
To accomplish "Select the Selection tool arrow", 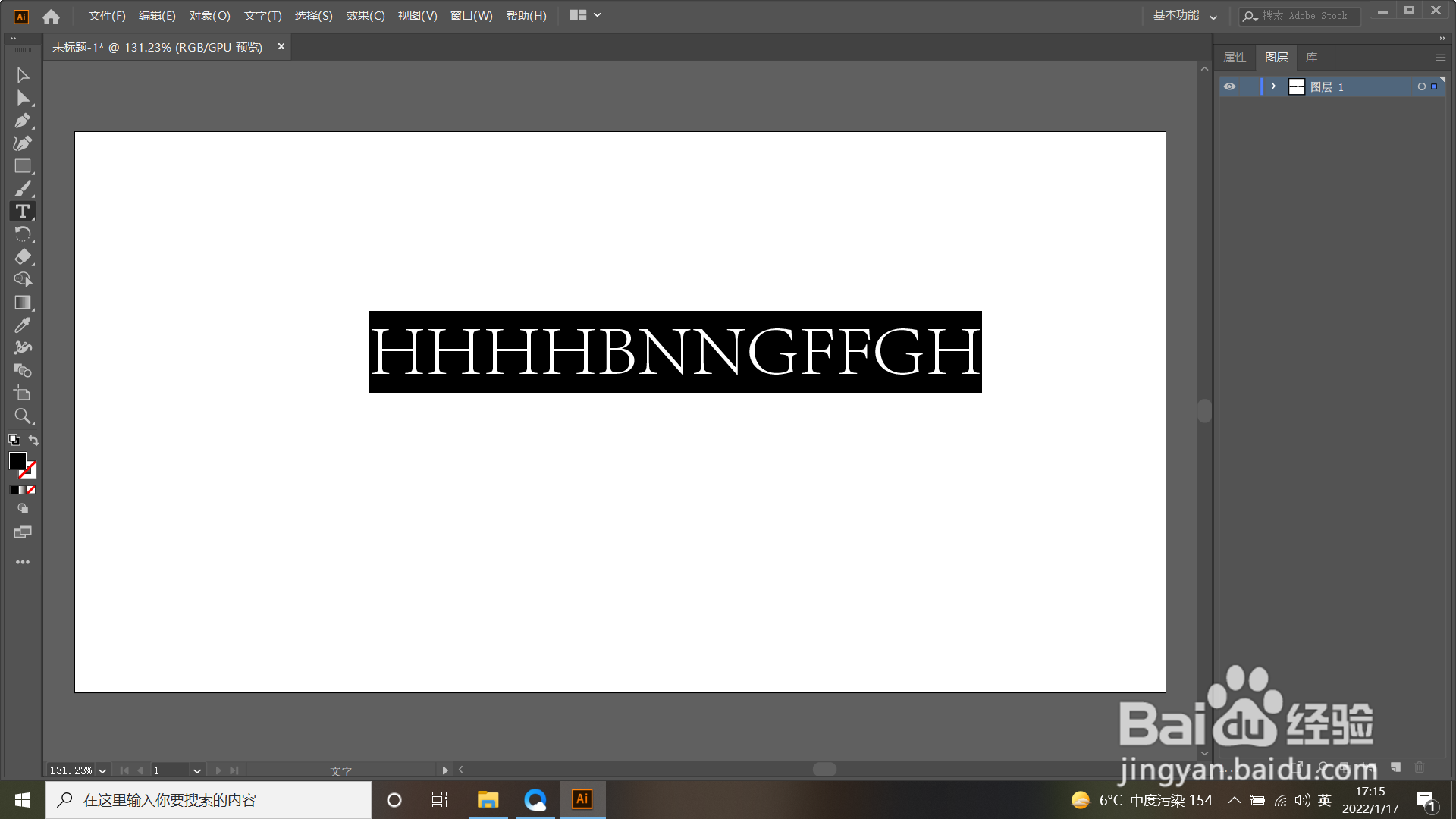I will click(x=22, y=75).
